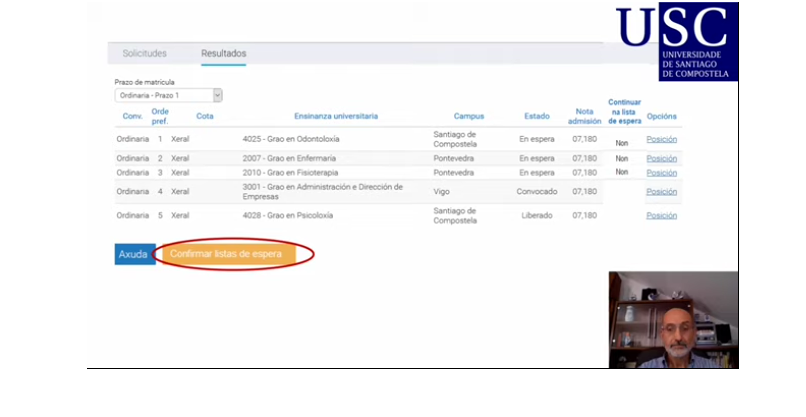This screenshot has height=417, width=806.
Task: Open the Prazo de matrícula dropdown
Action: [x=168, y=96]
